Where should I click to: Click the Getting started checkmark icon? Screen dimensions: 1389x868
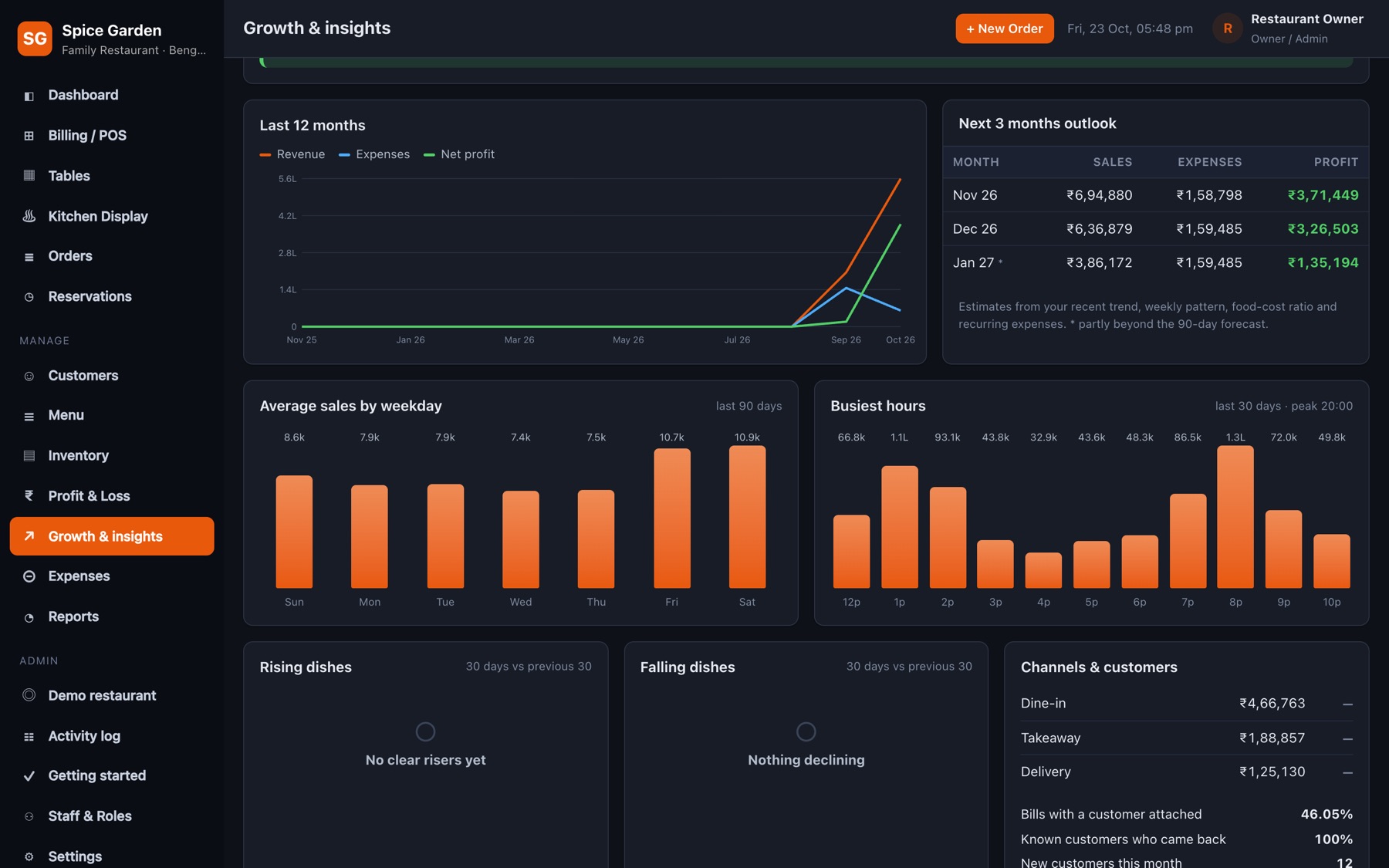tap(29, 776)
